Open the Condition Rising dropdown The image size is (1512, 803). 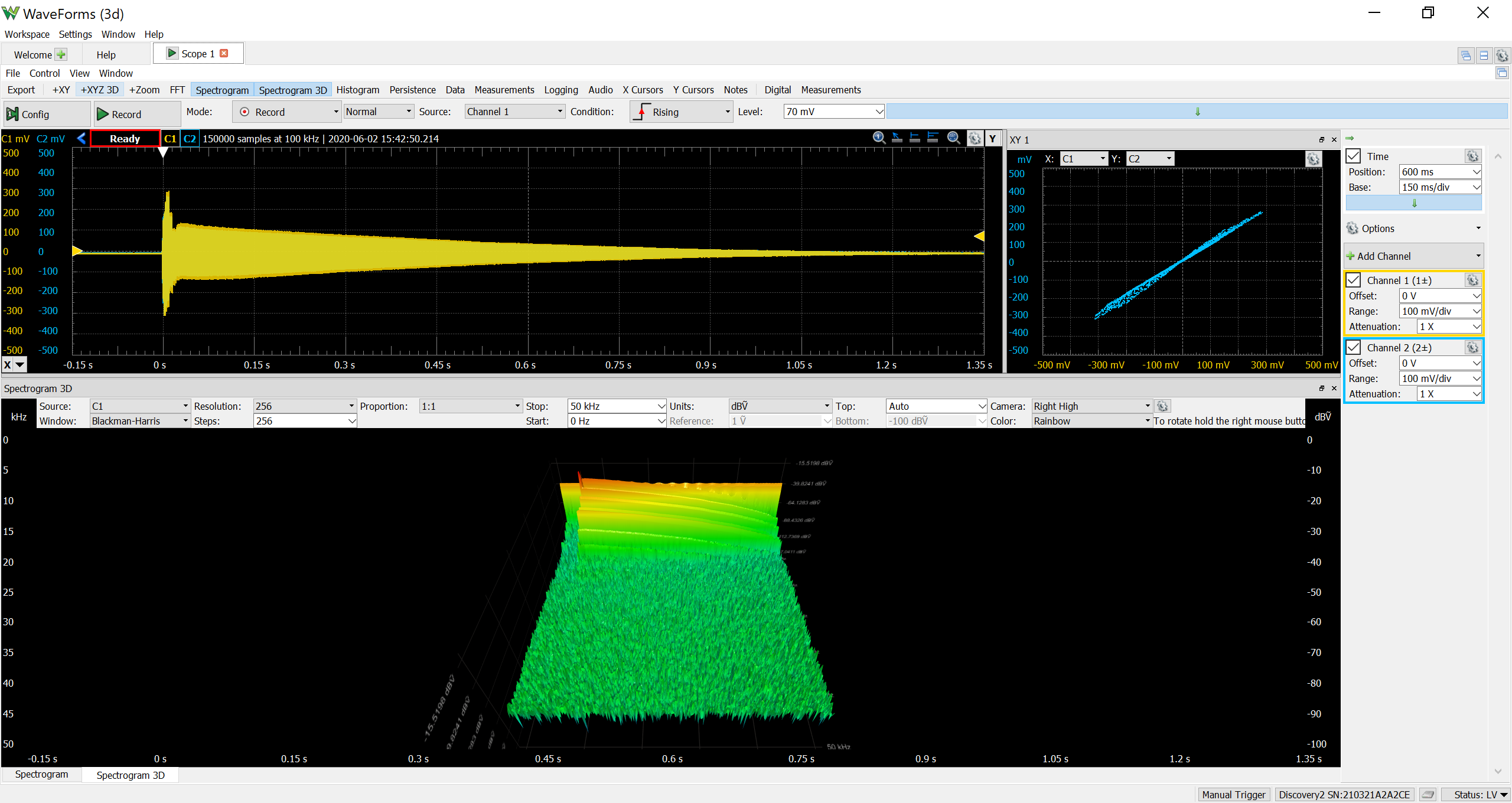click(682, 112)
